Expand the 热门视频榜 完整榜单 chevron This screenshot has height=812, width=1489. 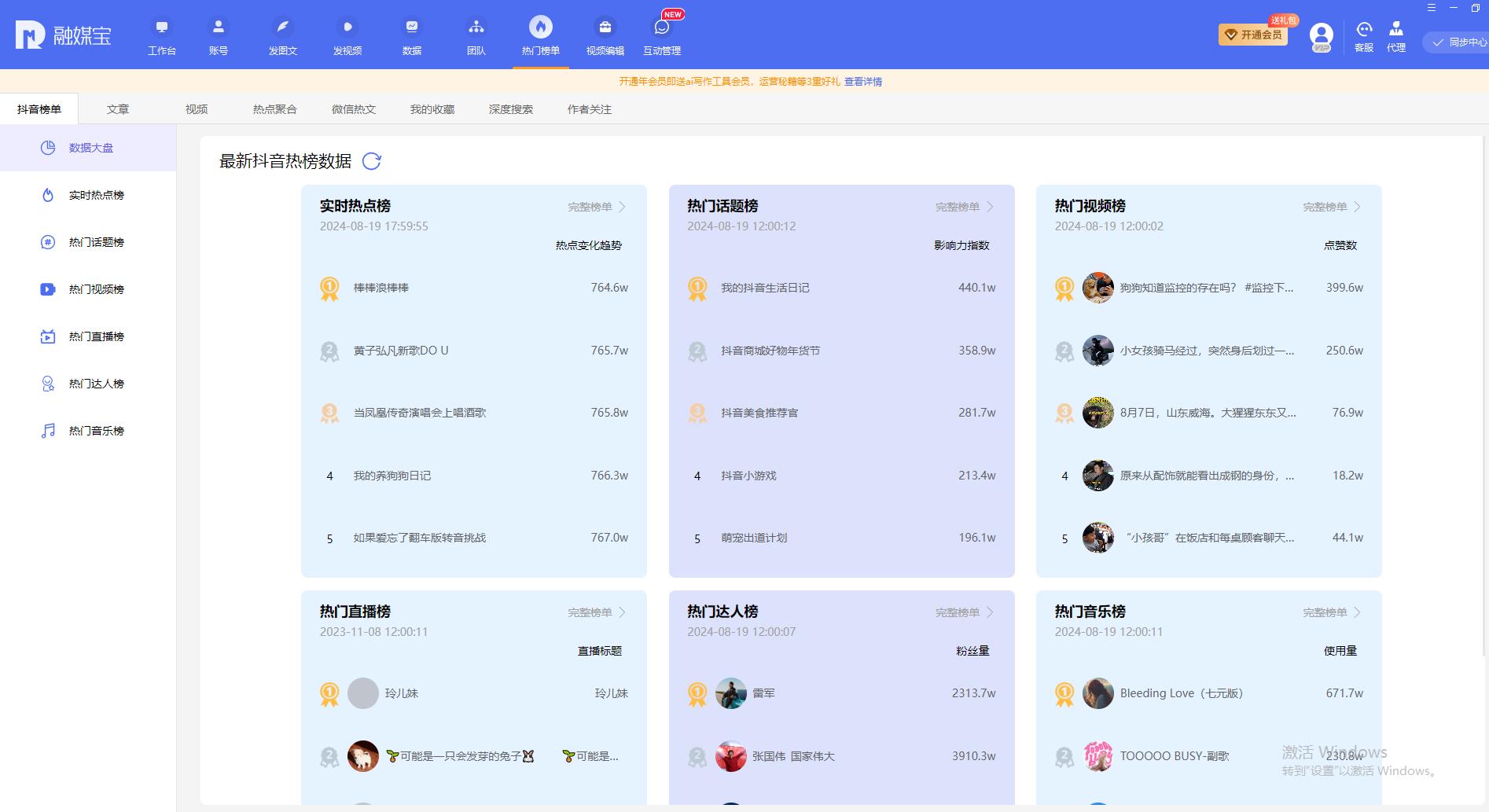1358,207
